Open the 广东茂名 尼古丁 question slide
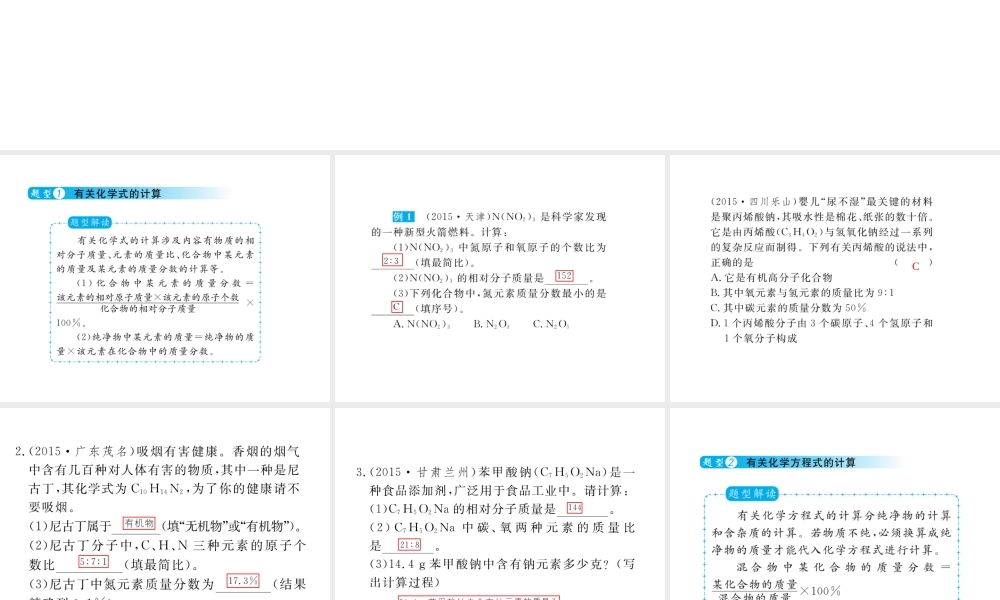This screenshot has width=1000, height=600. [165, 504]
